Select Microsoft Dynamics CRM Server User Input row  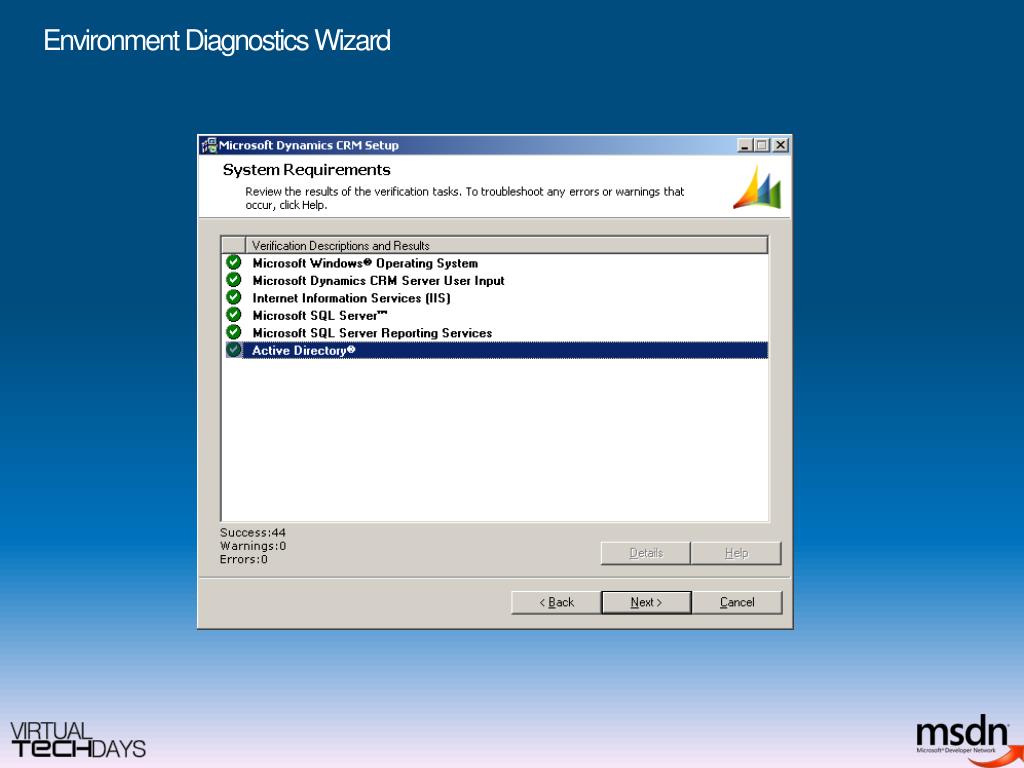[496, 281]
